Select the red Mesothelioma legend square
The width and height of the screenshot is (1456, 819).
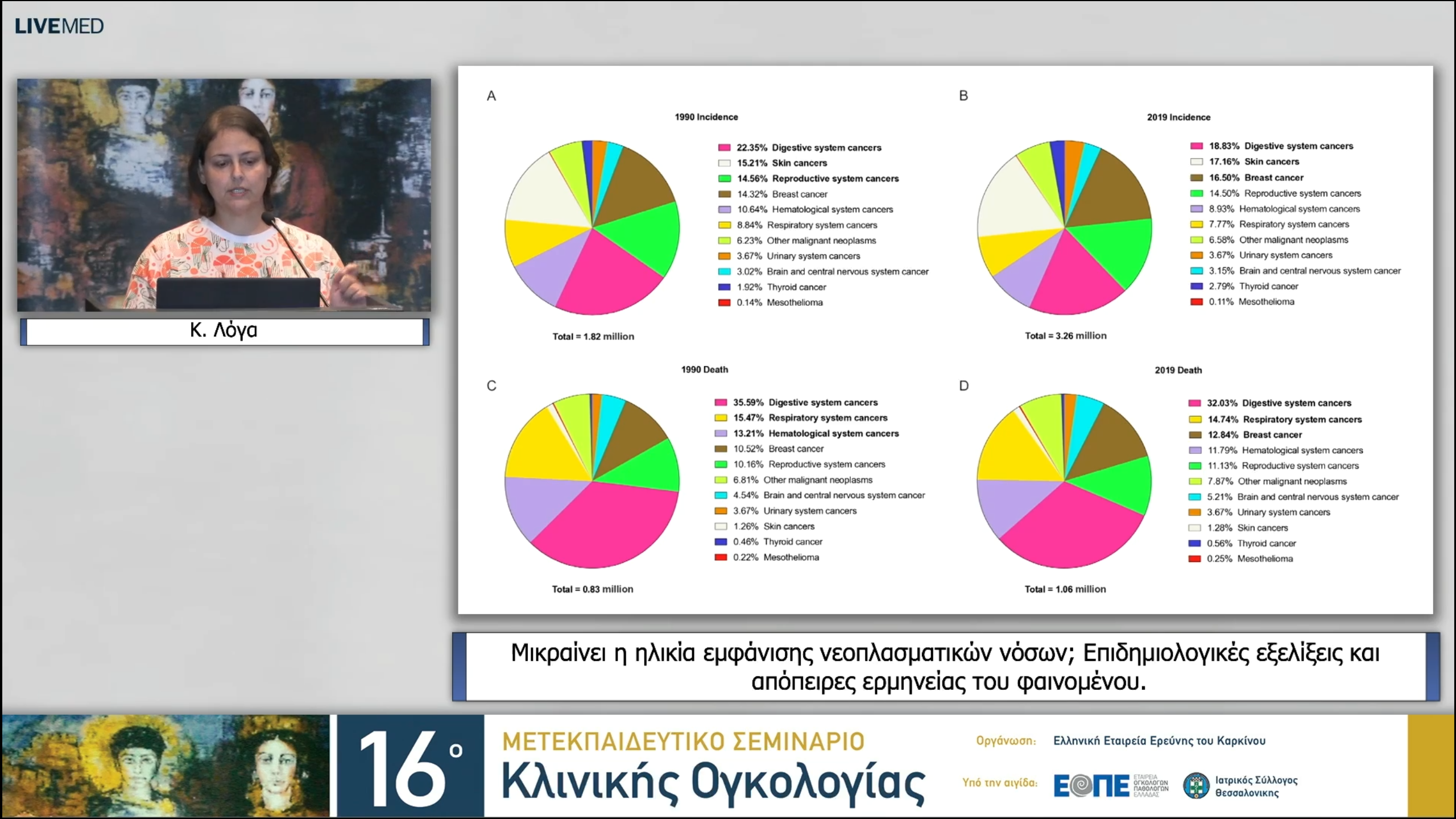pyautogui.click(x=723, y=303)
